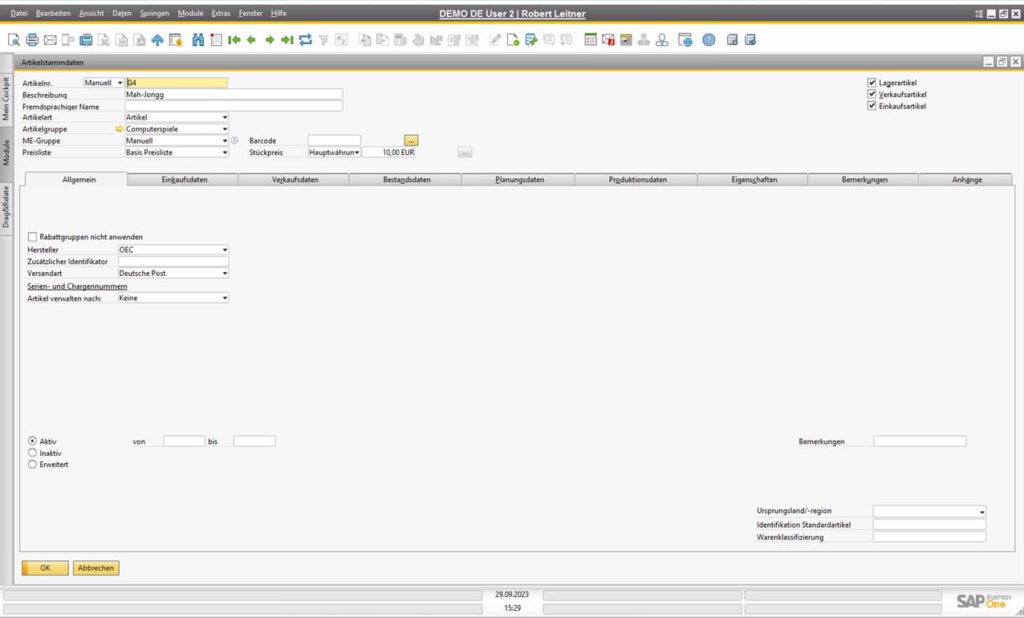Open the Artikelnr. Manuell dropdown
The width and height of the screenshot is (1024, 618).
[x=120, y=83]
